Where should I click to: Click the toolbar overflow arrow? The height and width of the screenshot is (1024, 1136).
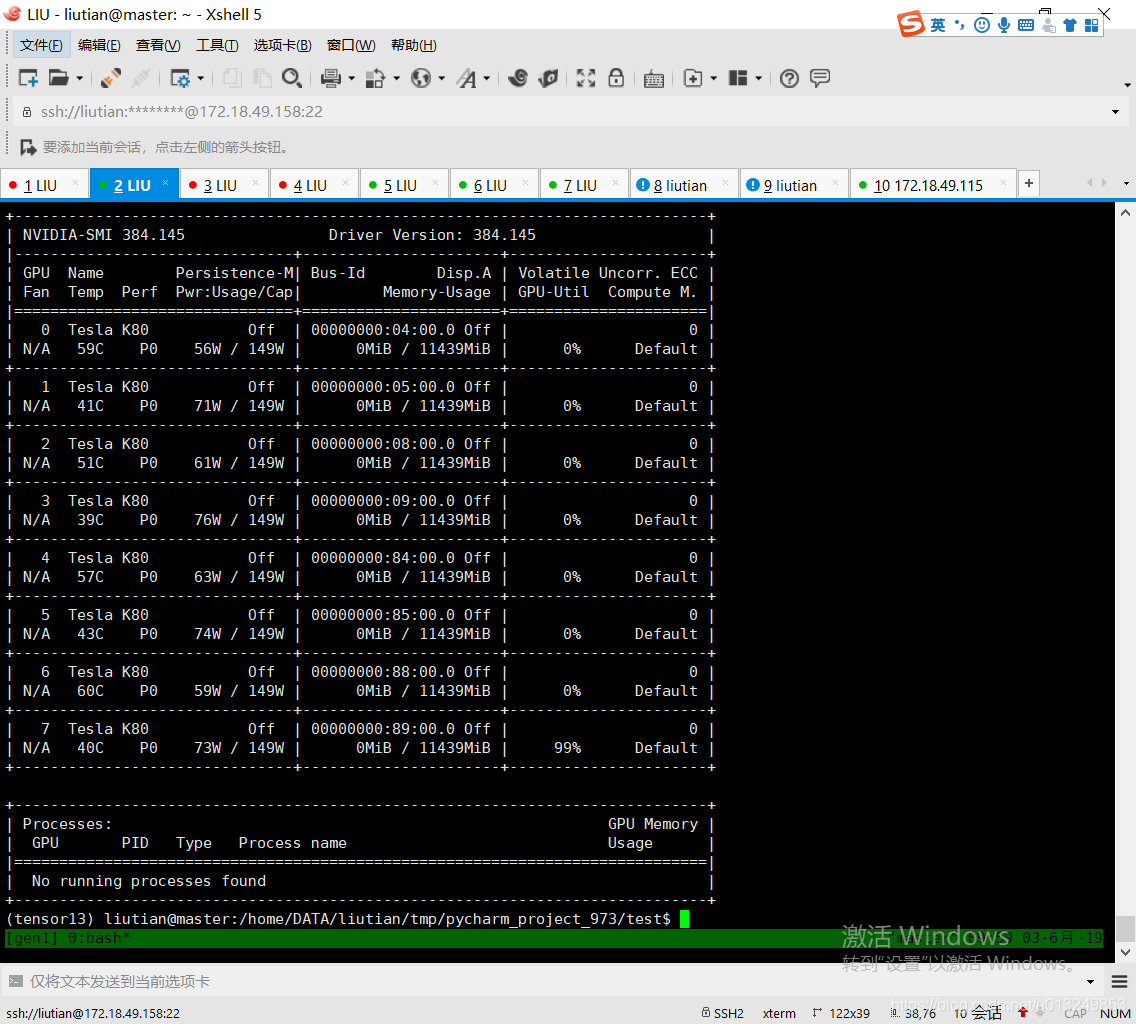(x=1127, y=85)
